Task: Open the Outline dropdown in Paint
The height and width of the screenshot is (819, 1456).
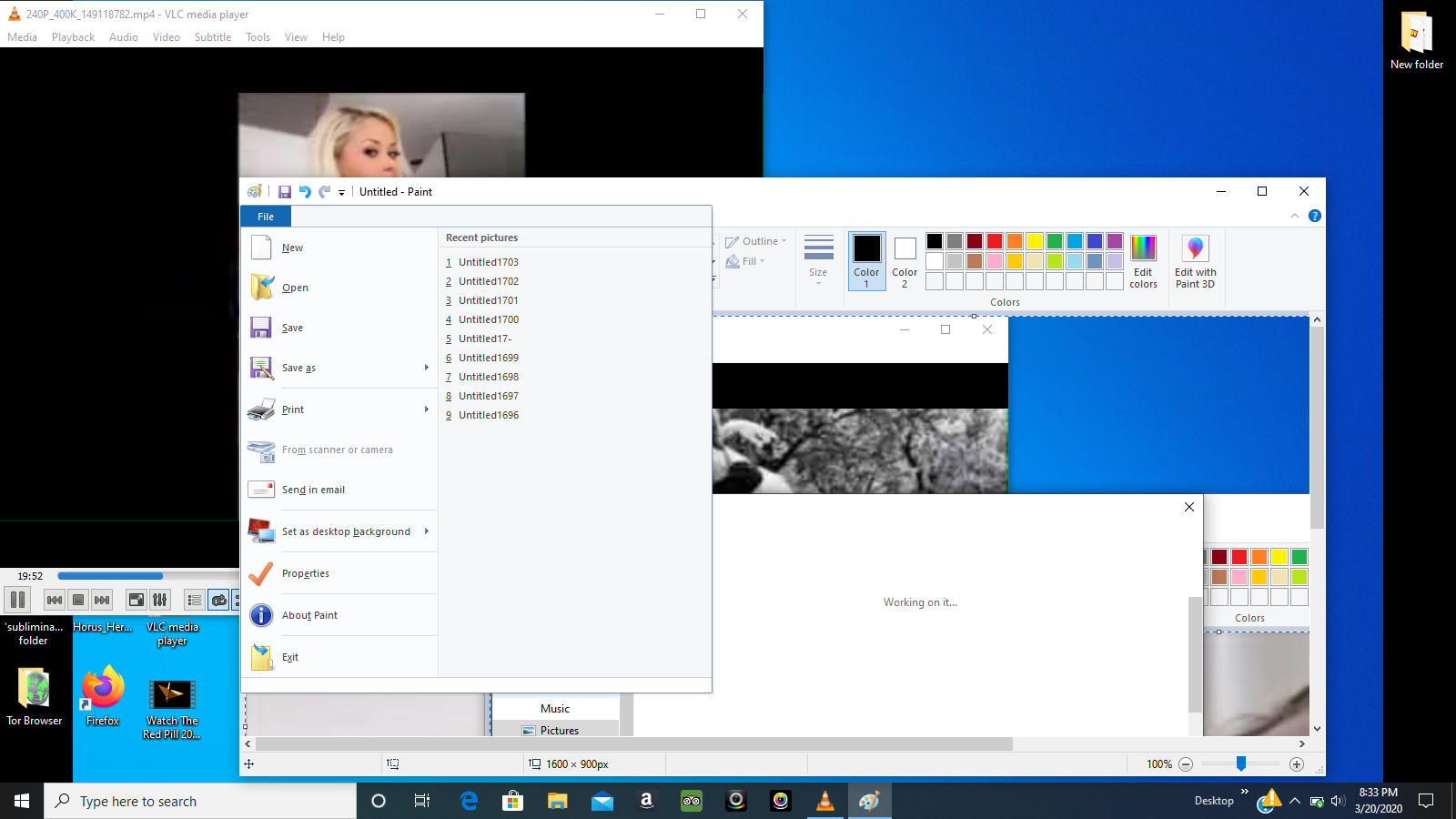Action: (756, 241)
